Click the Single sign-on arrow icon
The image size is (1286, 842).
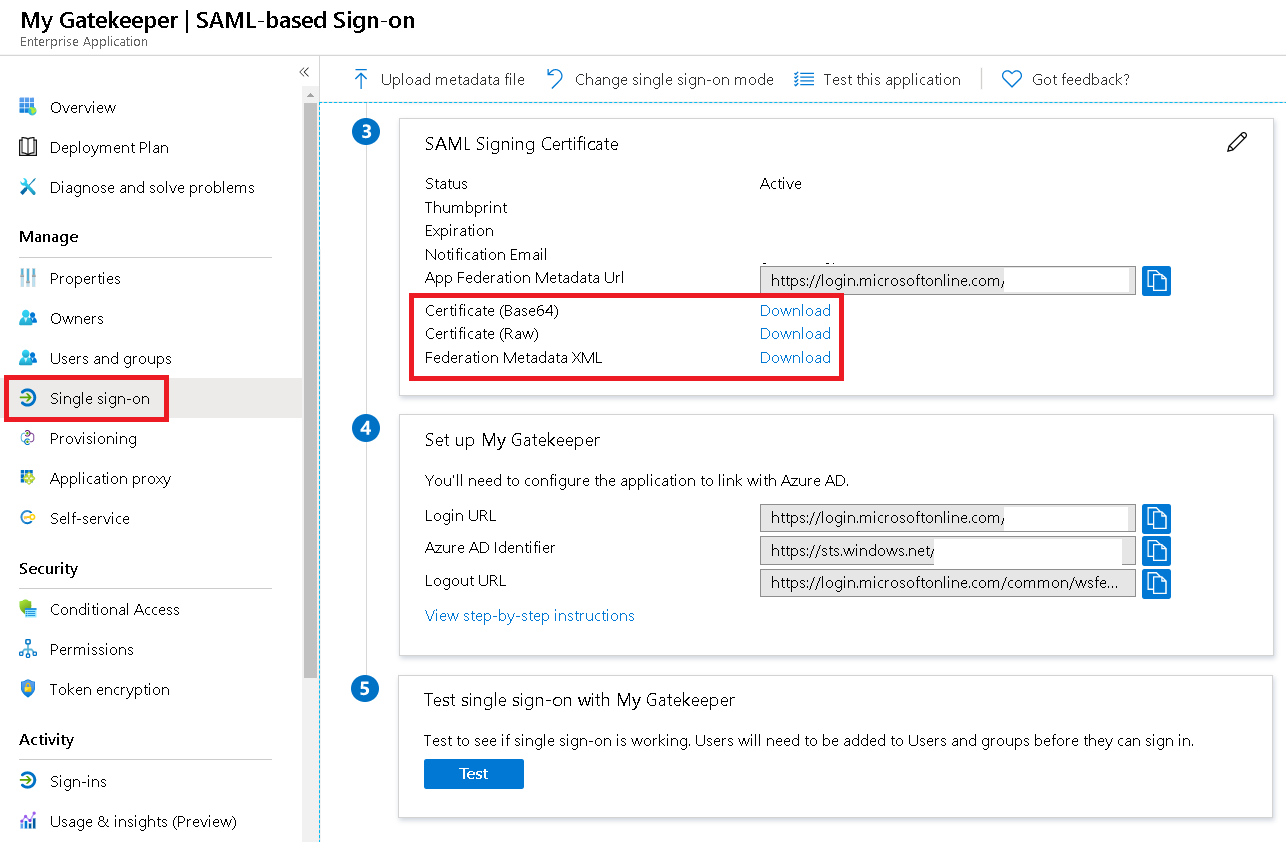coord(28,398)
